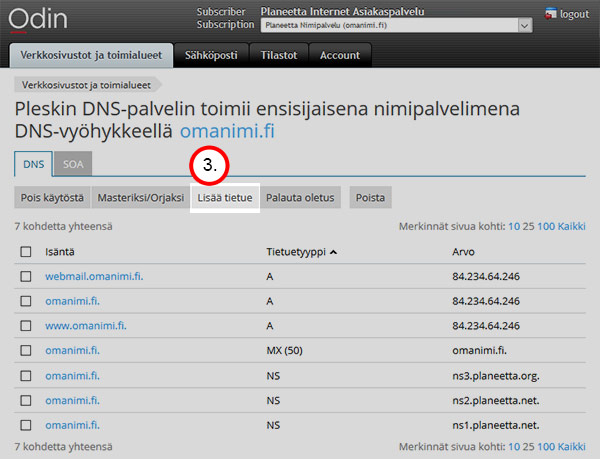Click the Verkkosivustot ja toimialueet breadcrumb
Viewport: 600px width, 459px height.
[x=86, y=85]
